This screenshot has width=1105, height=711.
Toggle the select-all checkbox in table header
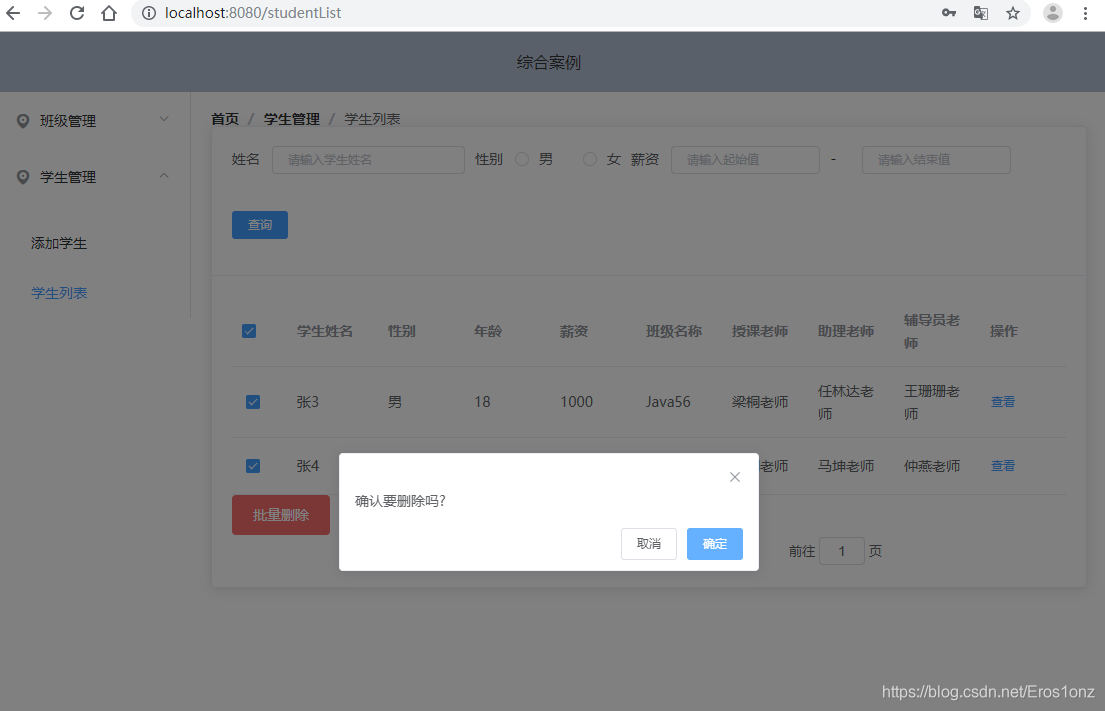coord(249,331)
